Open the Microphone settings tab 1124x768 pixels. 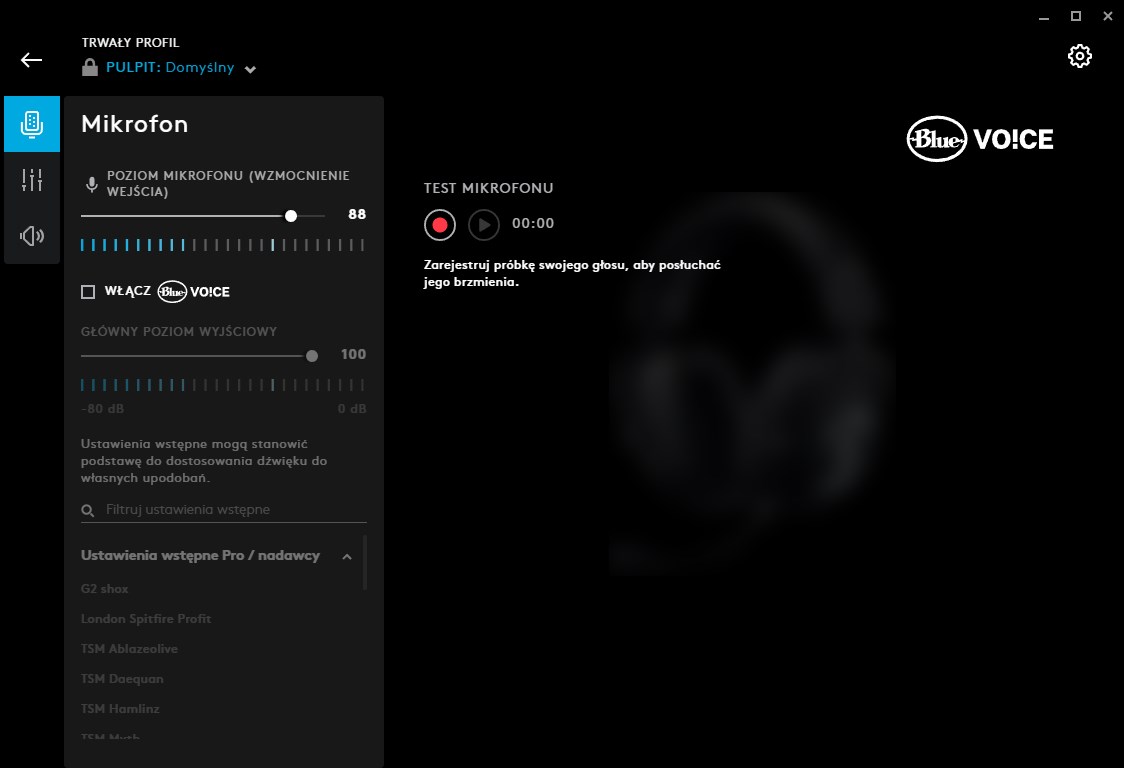point(32,124)
